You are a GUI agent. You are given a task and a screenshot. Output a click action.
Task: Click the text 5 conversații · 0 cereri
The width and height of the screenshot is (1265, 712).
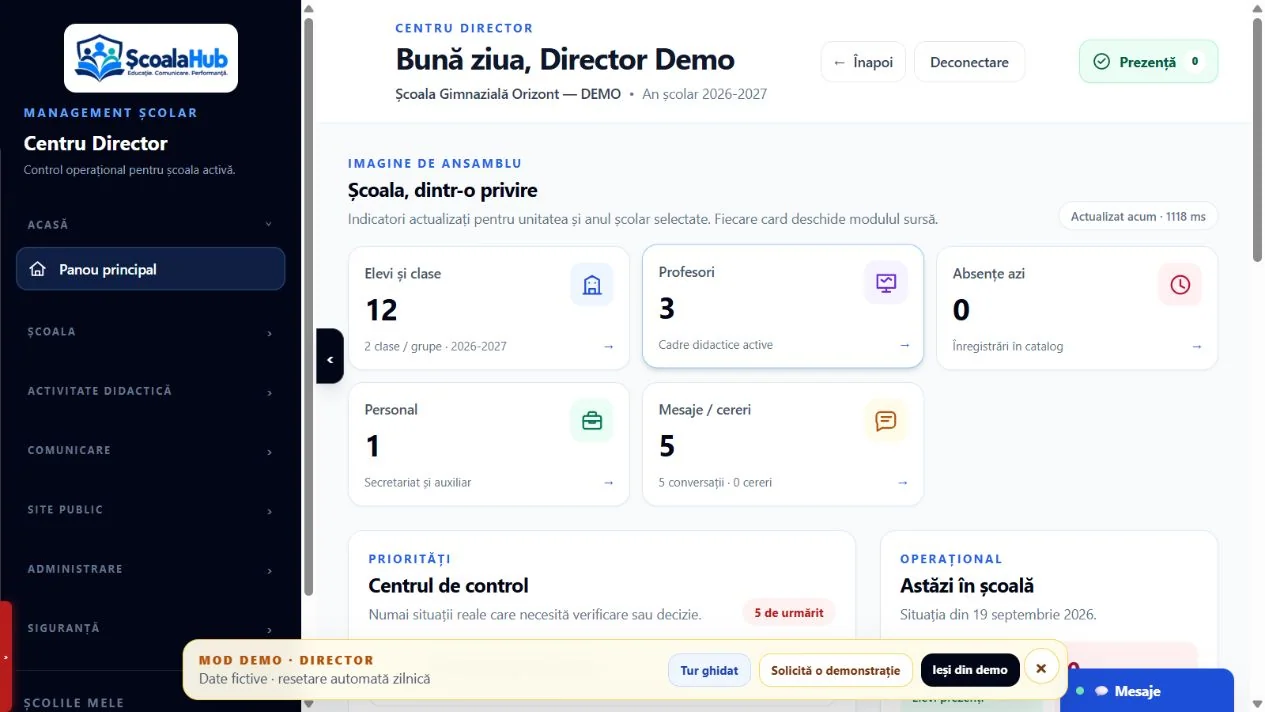715,483
